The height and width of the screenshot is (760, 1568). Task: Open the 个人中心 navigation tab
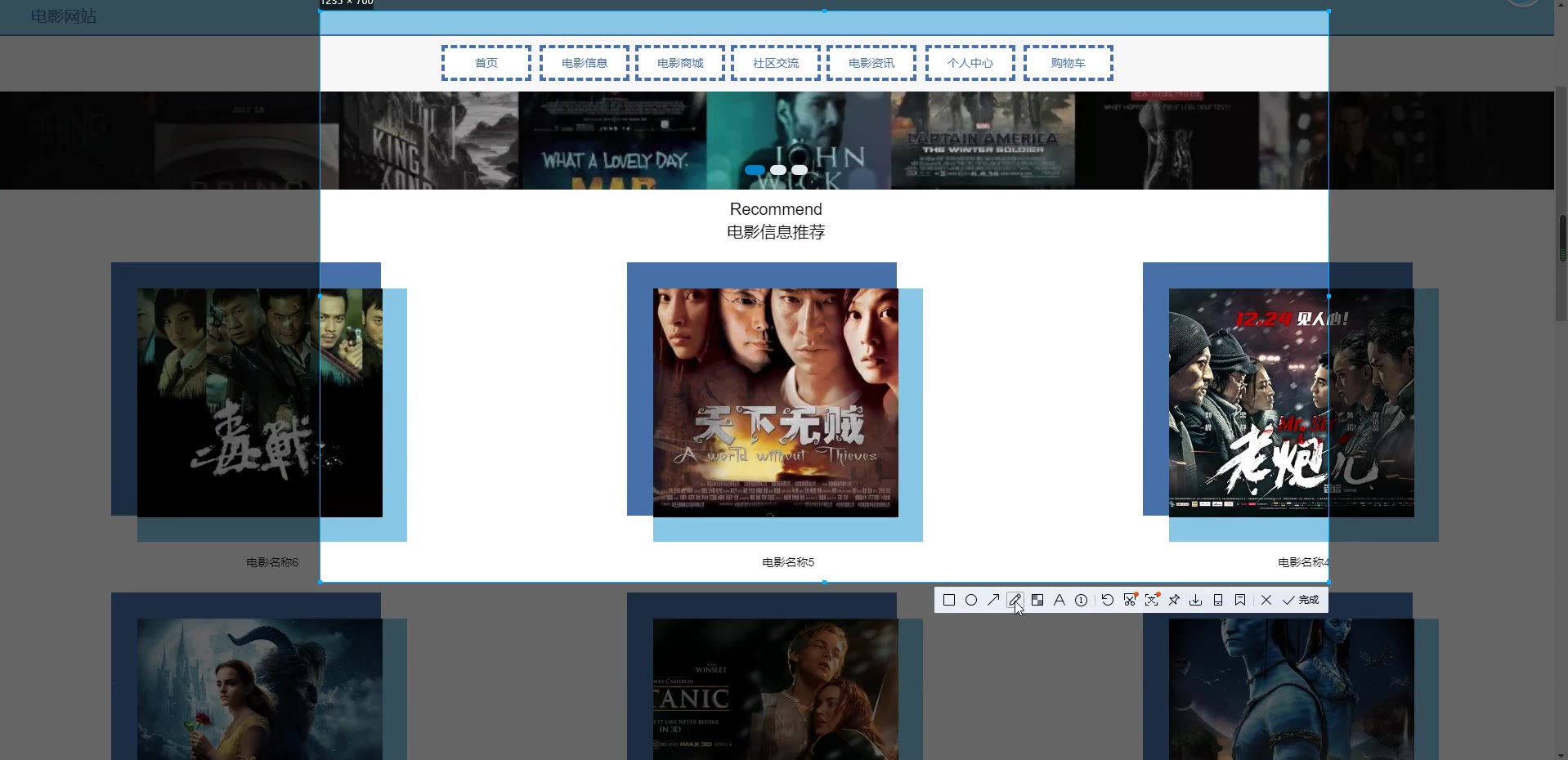pyautogui.click(x=970, y=63)
